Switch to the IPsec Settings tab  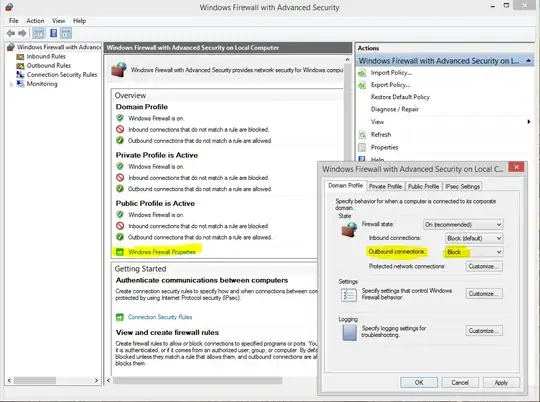[463, 186]
